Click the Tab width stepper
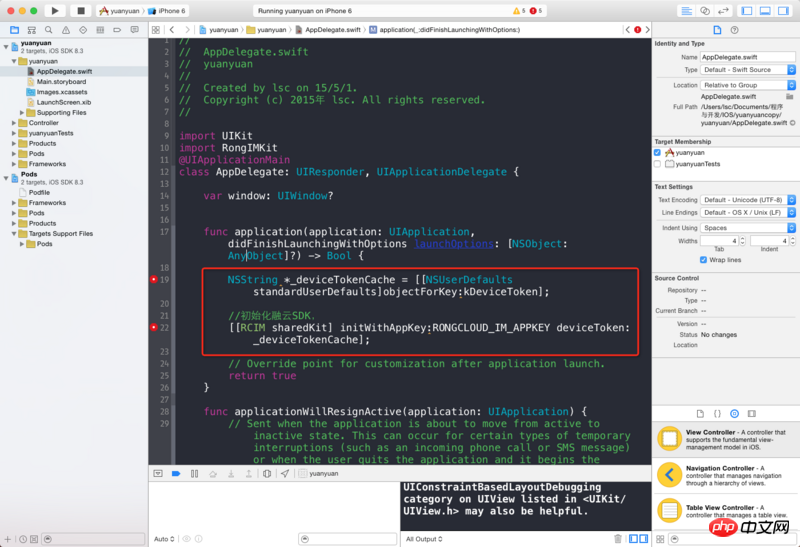 coord(742,241)
